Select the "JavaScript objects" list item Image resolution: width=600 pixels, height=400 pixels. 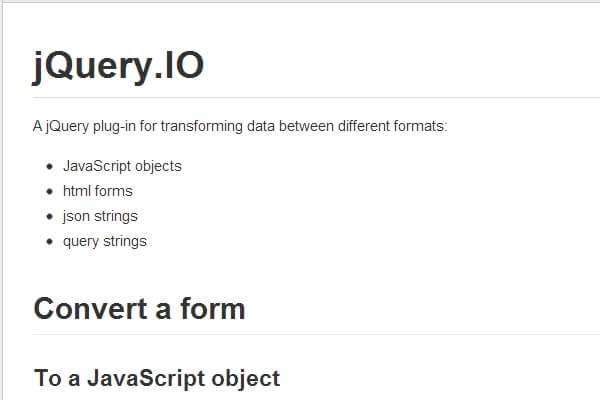[x=122, y=166]
